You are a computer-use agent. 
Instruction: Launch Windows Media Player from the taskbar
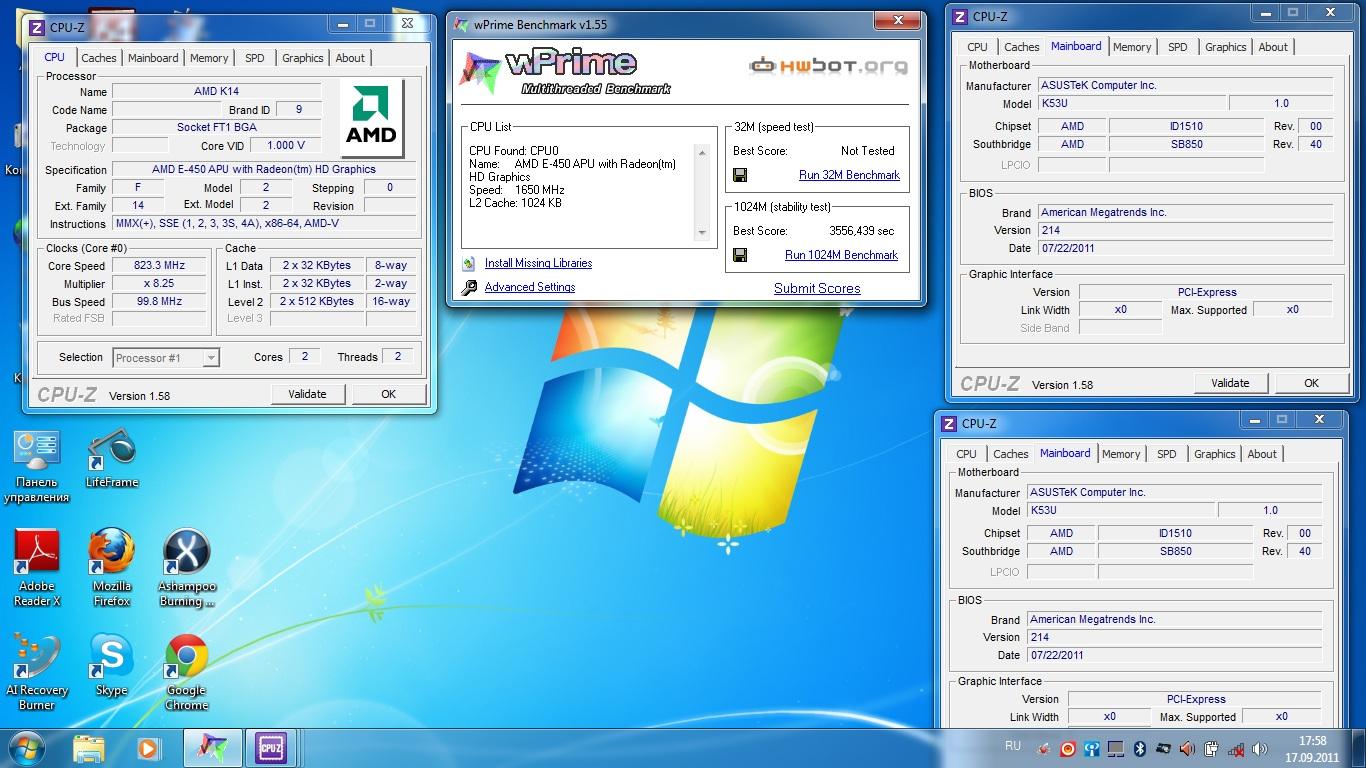click(x=147, y=748)
